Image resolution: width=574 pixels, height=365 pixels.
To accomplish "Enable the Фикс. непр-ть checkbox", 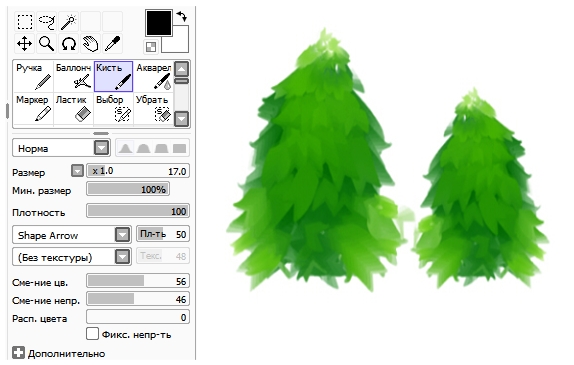I will point(92,334).
